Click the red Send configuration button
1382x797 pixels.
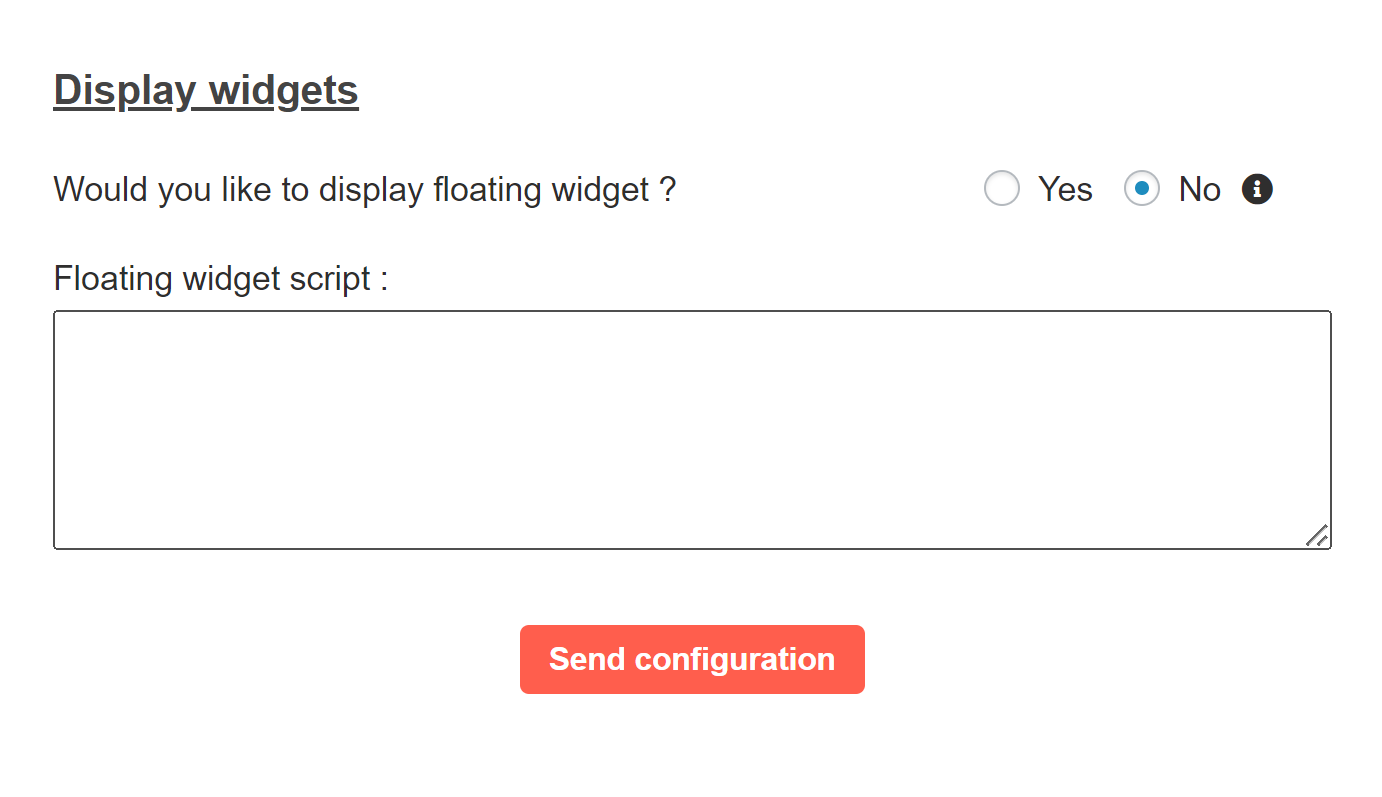pos(692,659)
